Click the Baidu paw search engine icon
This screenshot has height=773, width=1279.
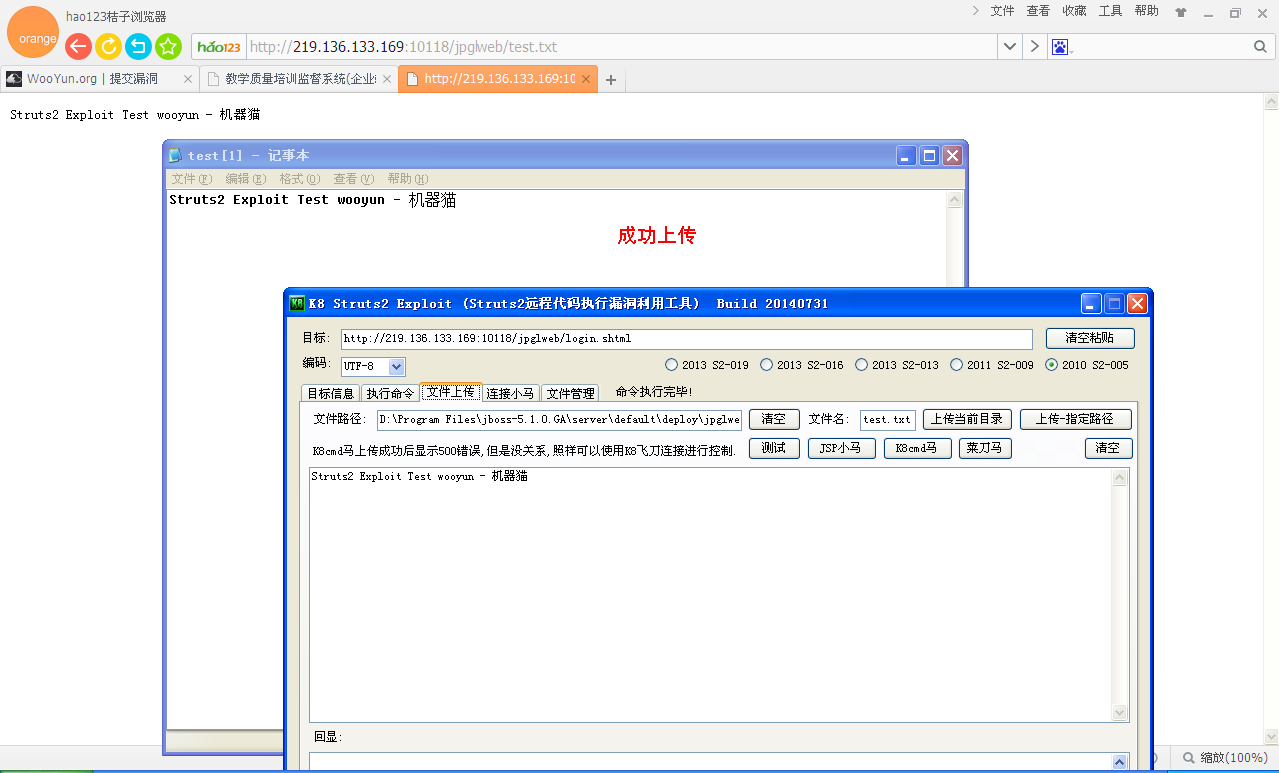point(1060,47)
